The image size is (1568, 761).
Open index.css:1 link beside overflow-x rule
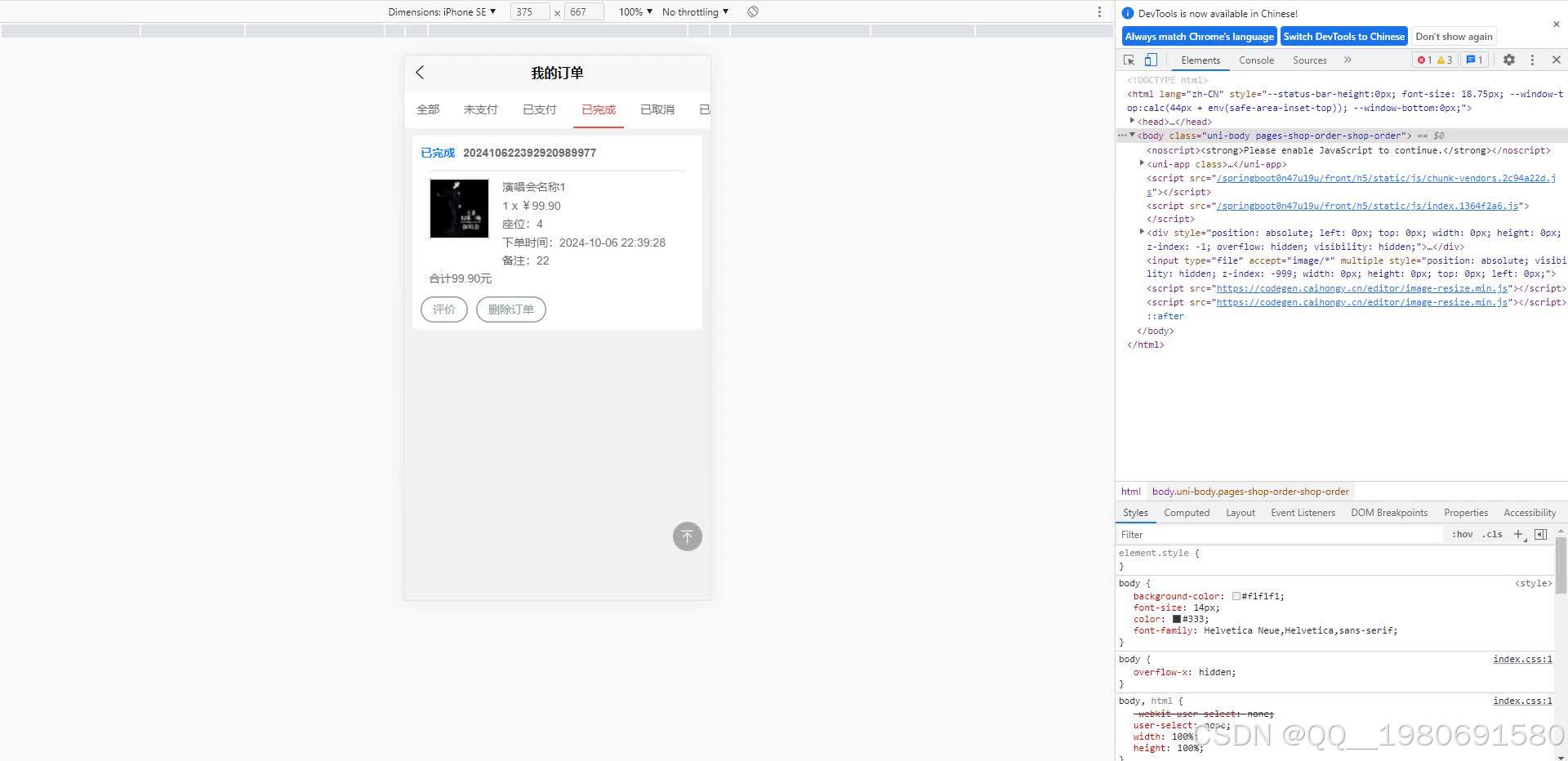point(1522,659)
